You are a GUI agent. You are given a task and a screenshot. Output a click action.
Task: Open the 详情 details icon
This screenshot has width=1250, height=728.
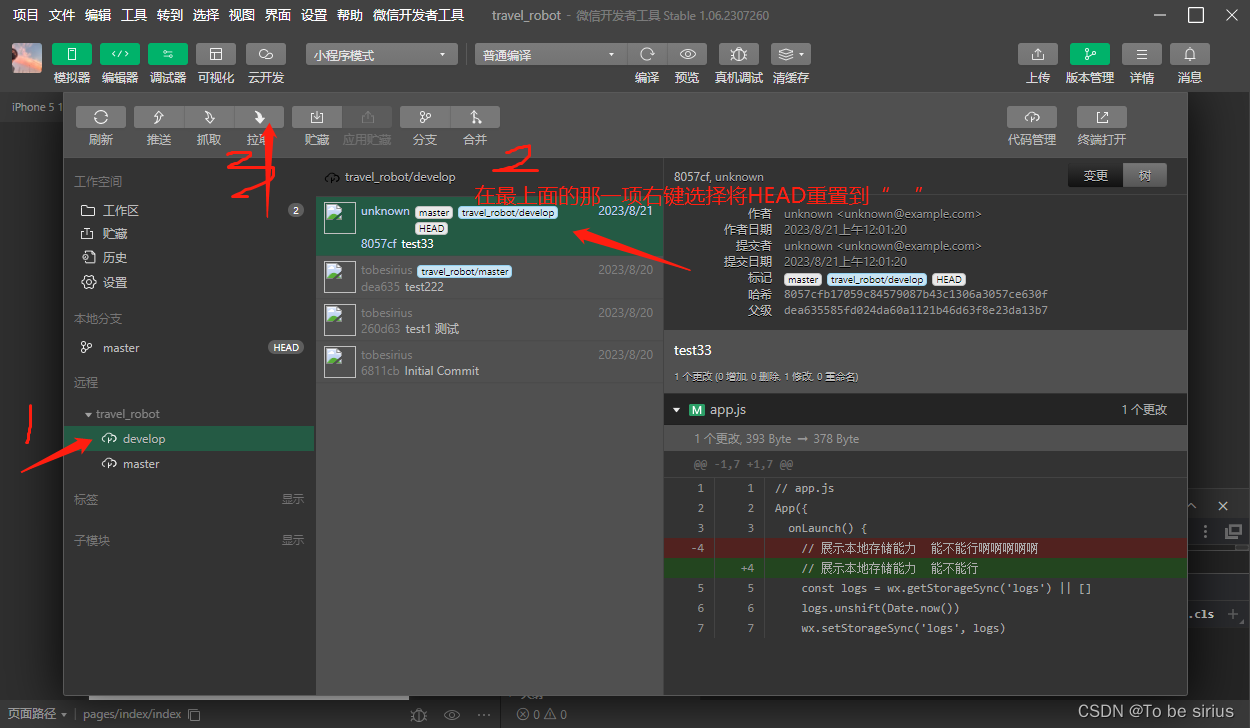(1142, 54)
